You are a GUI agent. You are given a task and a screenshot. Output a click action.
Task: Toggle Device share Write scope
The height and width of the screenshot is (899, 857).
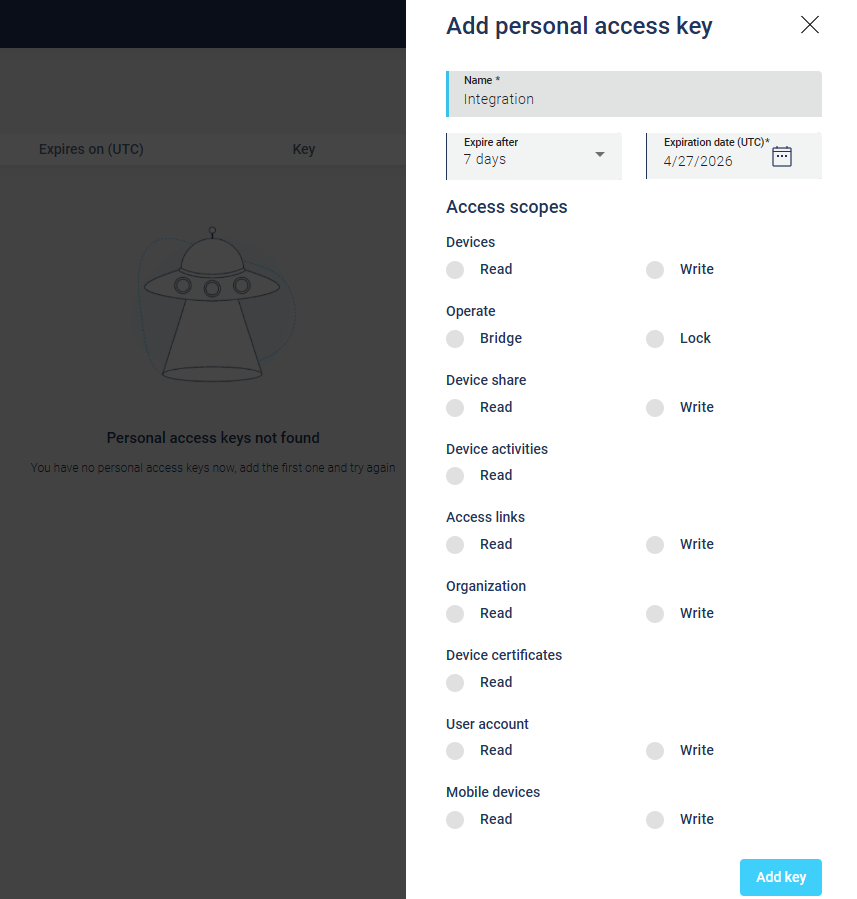click(x=655, y=408)
